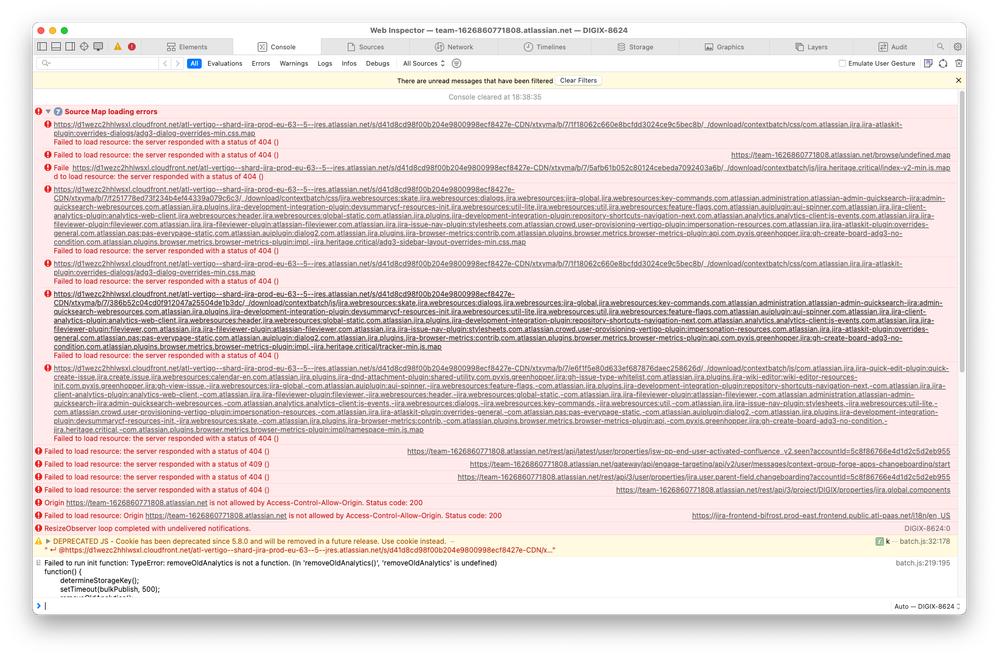Switch to the Network tab
The width and height of the screenshot is (999, 658).
[454, 46]
